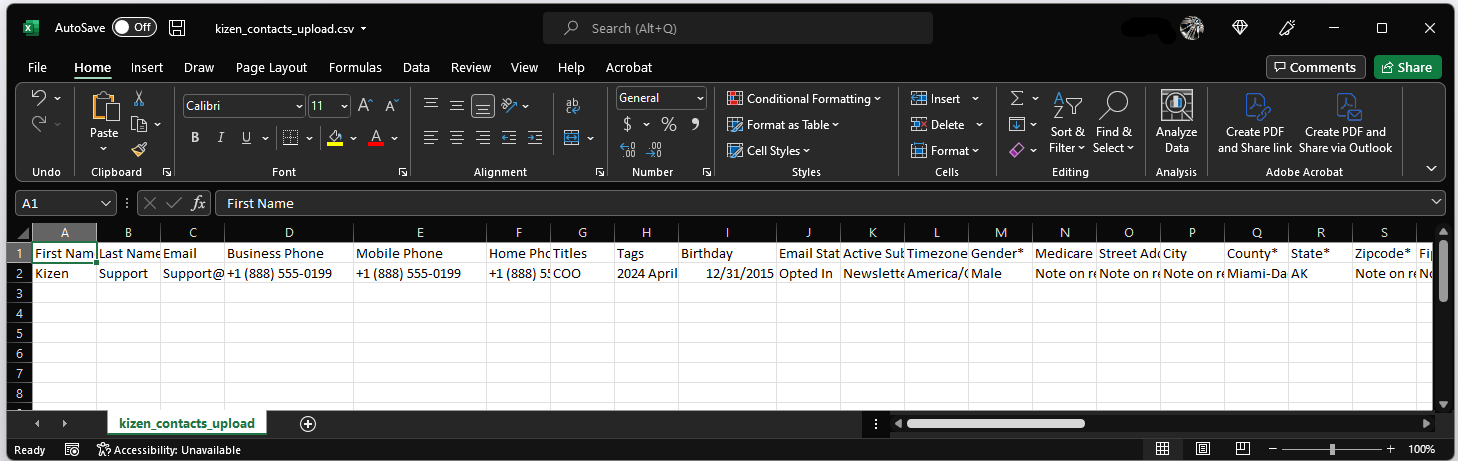The width and height of the screenshot is (1458, 461).
Task: Open Format as Table dropdown
Action: (783, 125)
